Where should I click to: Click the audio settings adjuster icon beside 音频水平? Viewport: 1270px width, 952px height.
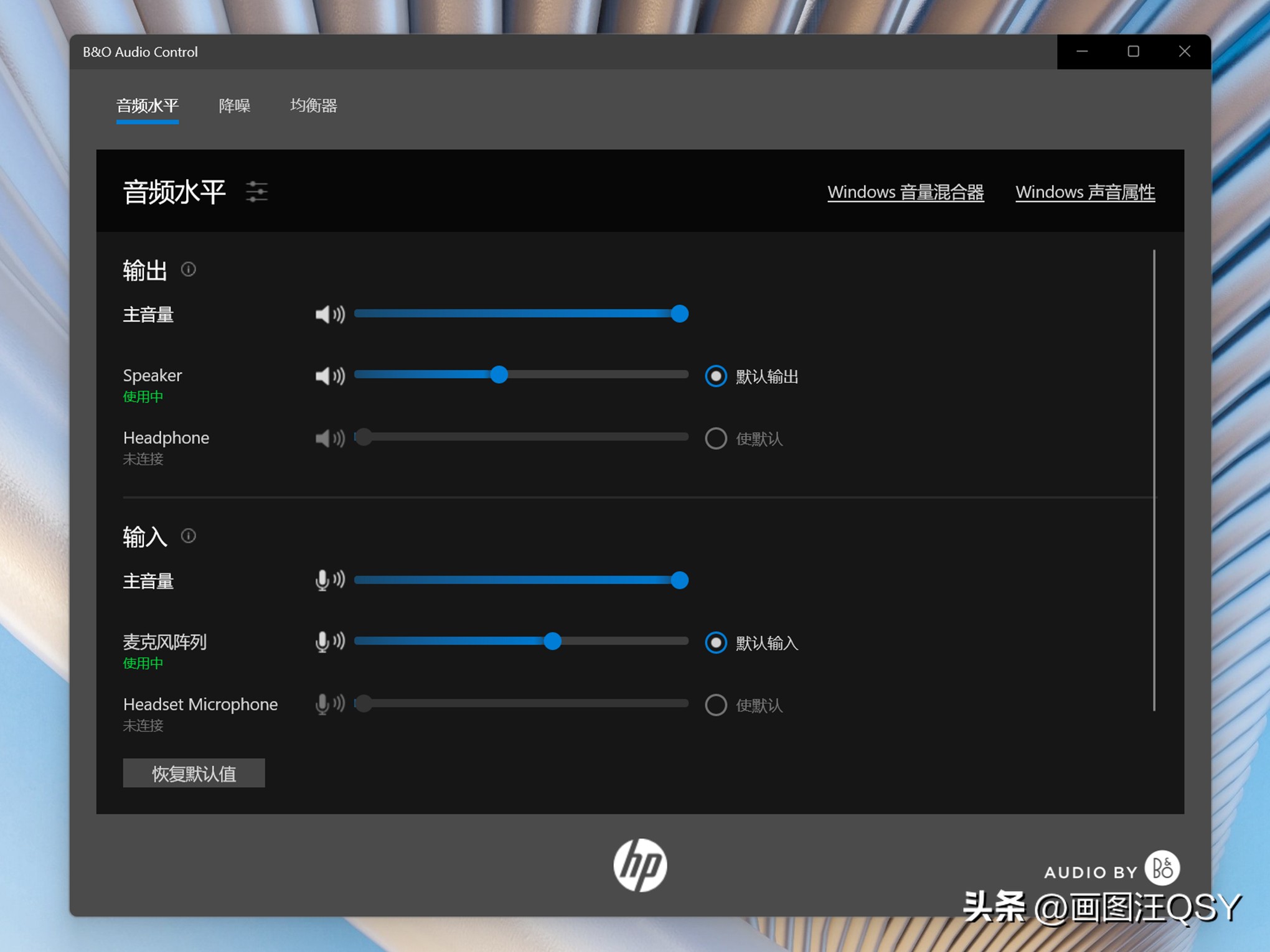[256, 192]
